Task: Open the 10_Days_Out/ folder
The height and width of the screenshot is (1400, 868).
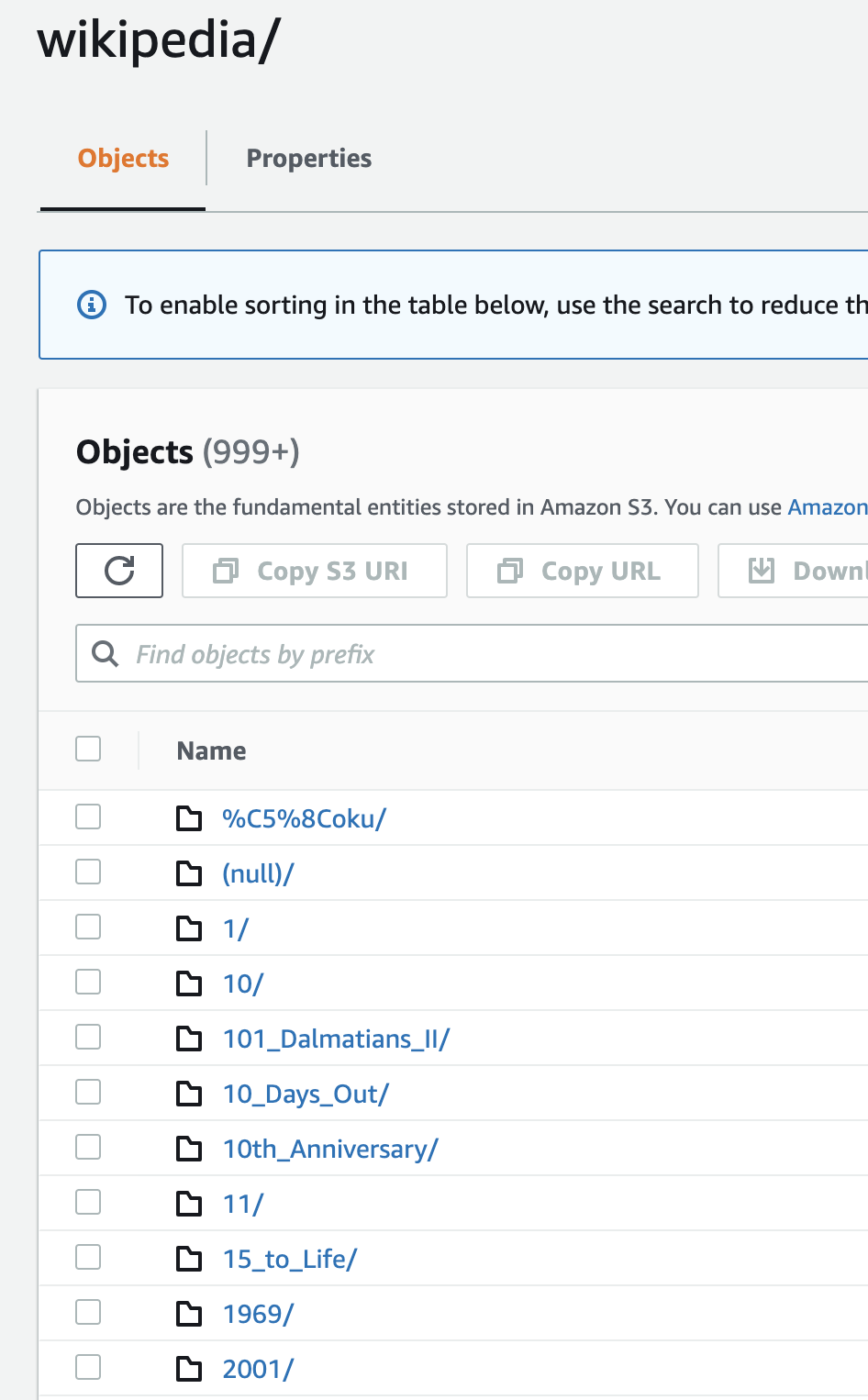Action: tap(306, 1094)
